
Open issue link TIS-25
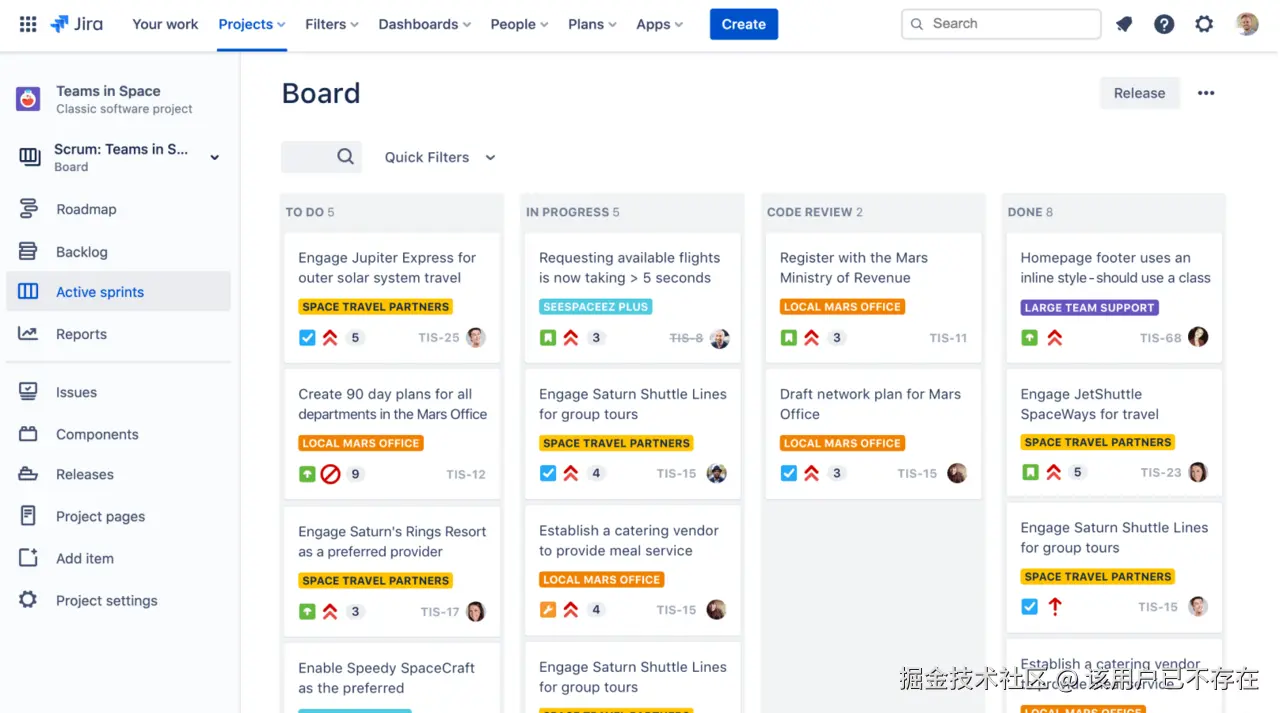pos(439,338)
